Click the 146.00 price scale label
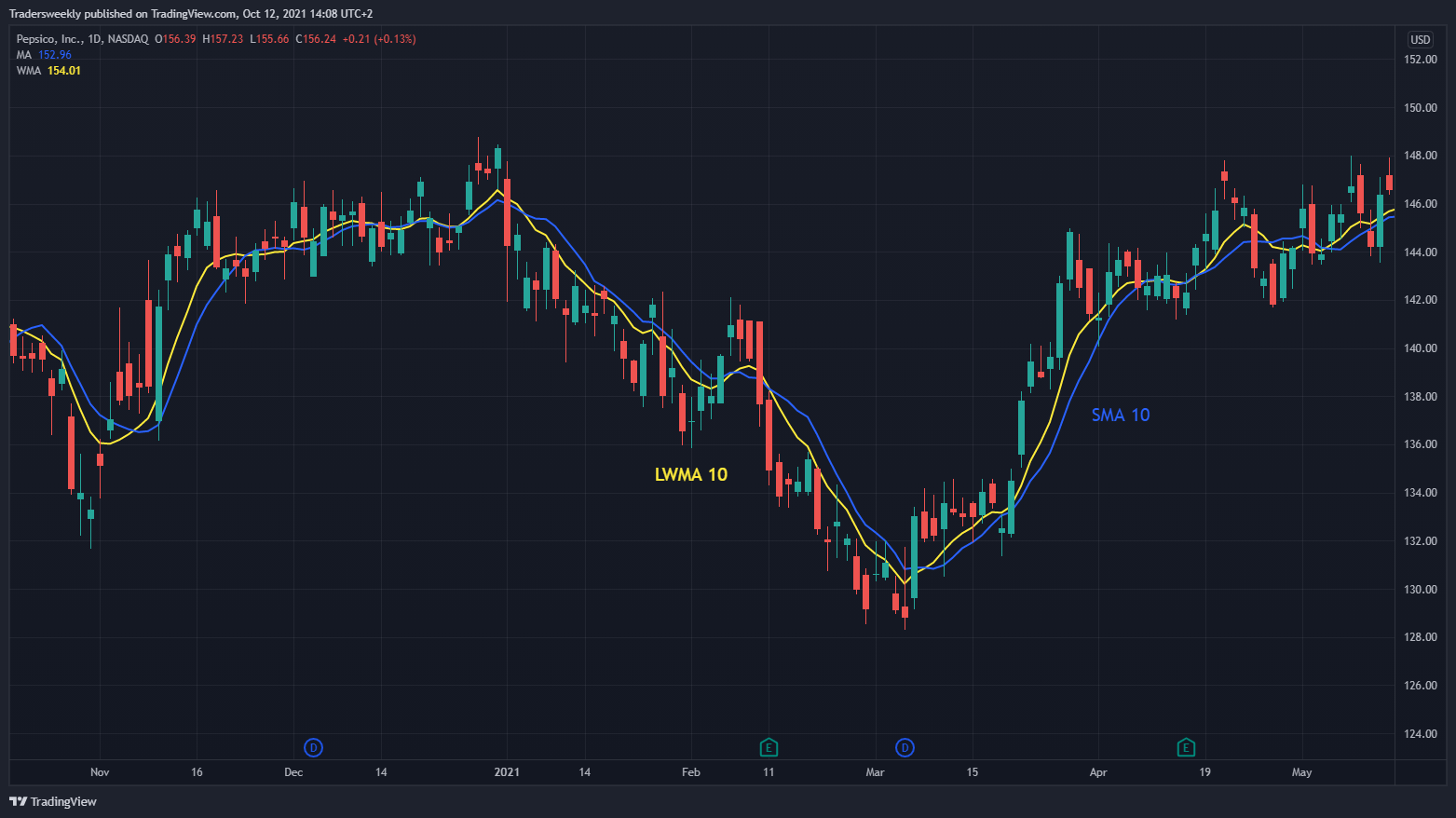 (1421, 204)
